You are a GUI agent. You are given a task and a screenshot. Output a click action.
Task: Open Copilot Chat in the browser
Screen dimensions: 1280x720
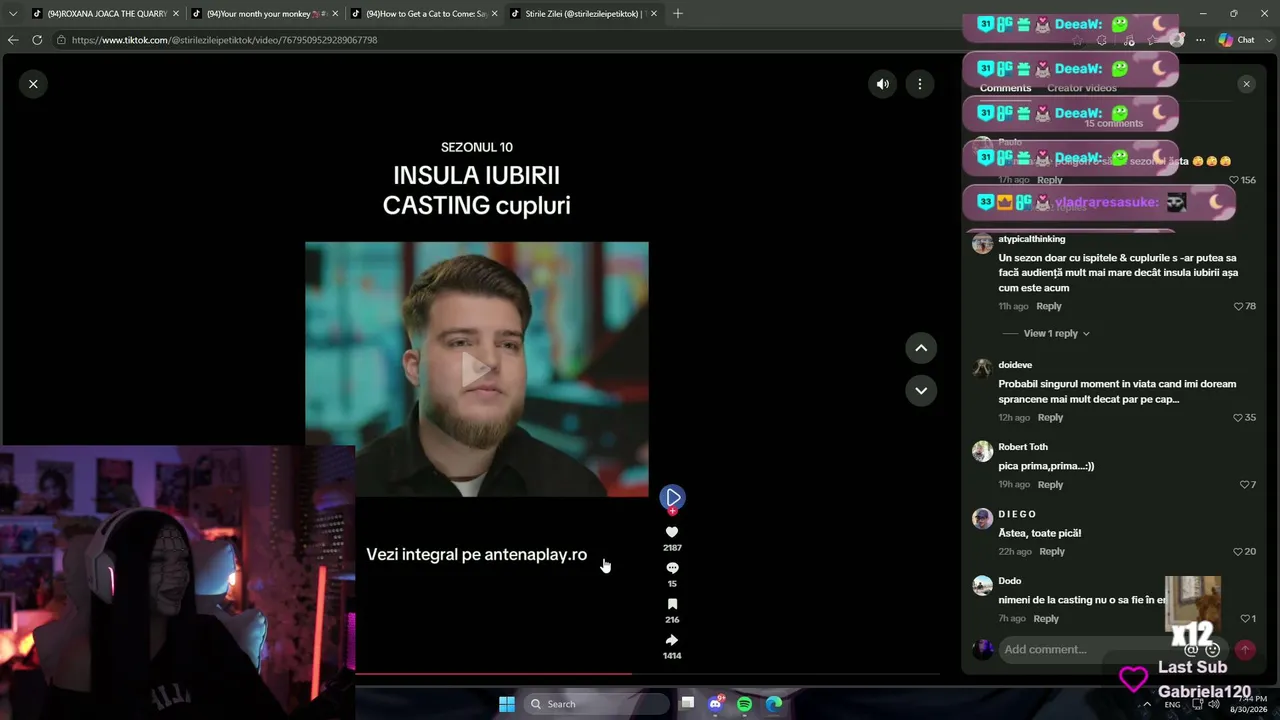pyautogui.click(x=1237, y=40)
